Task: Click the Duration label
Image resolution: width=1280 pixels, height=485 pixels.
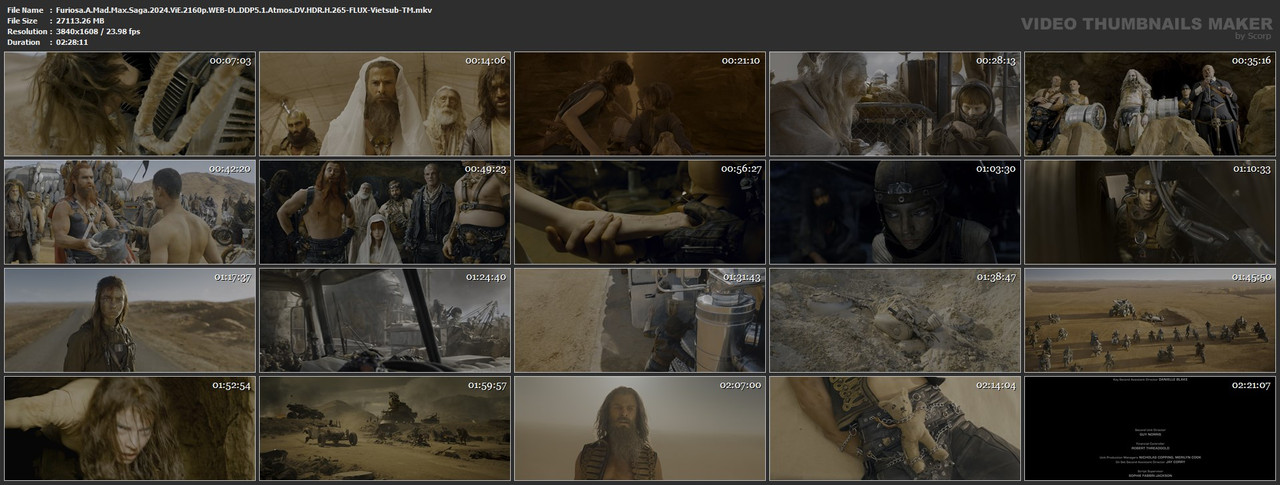Action: pyautogui.click(x=23, y=42)
